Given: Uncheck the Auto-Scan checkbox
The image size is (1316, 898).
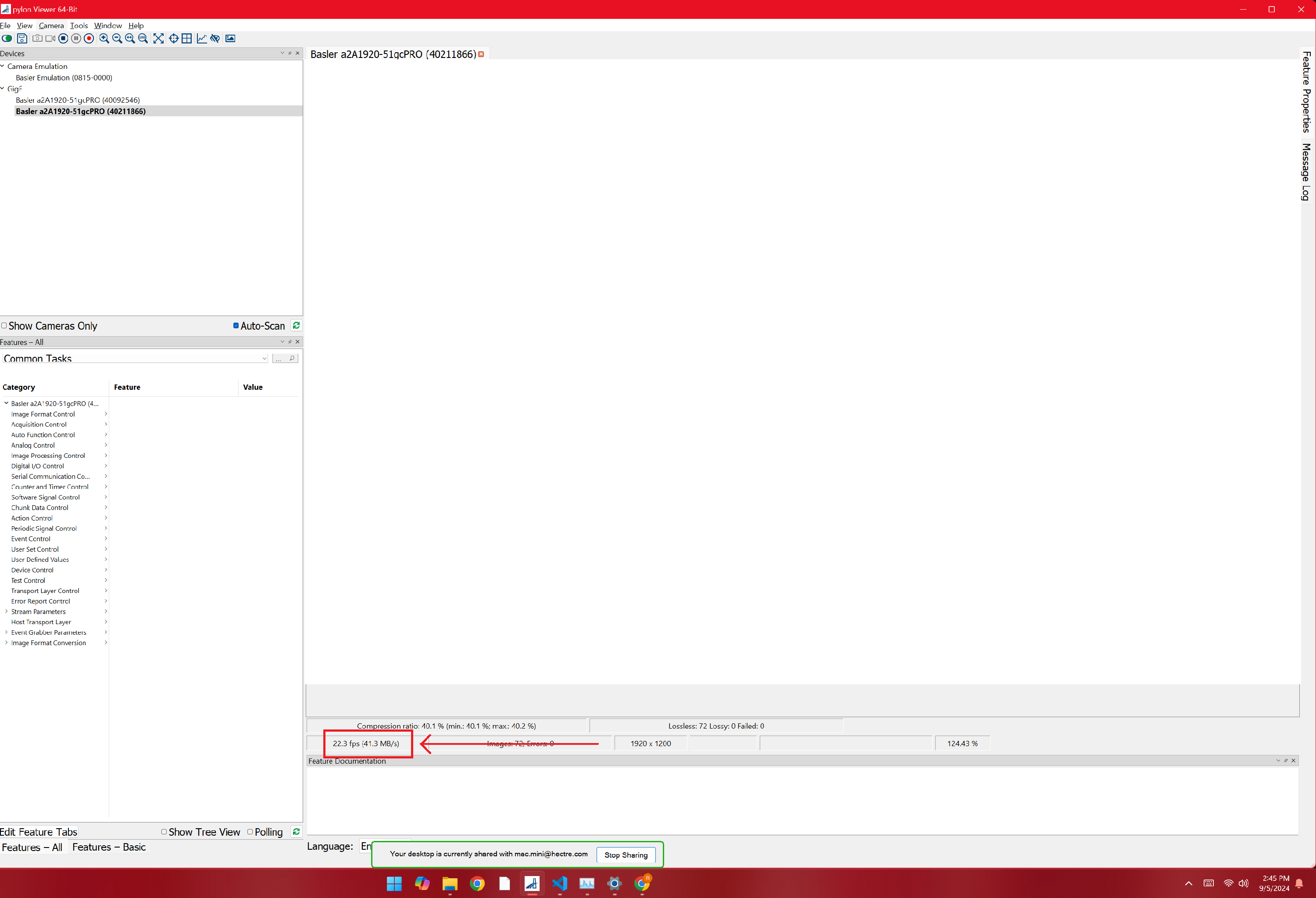Looking at the screenshot, I should click(x=236, y=326).
